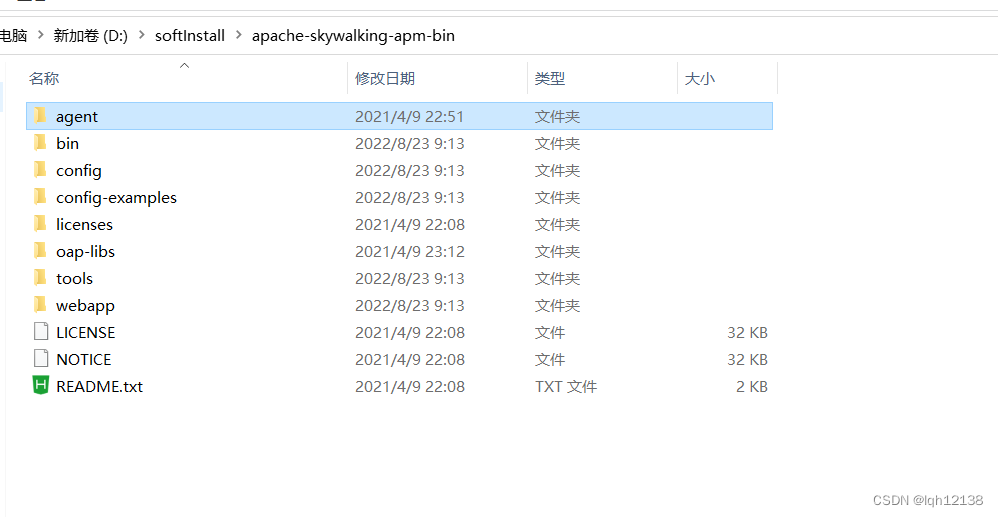The image size is (998, 517).
Task: Click the oap-libs folder icon
Action: tap(40, 251)
